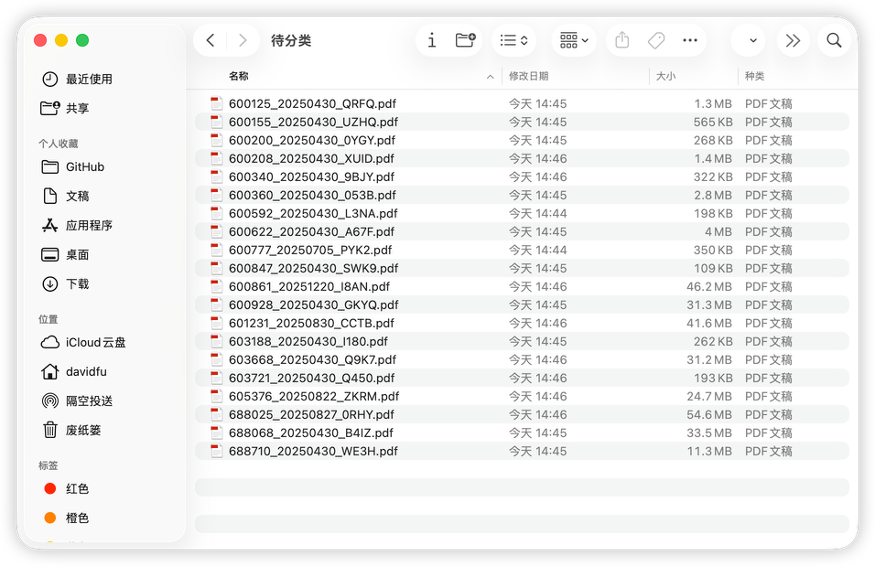The height and width of the screenshot is (566, 877).
Task: Open the AirDrop sidebar item
Action: point(88,401)
